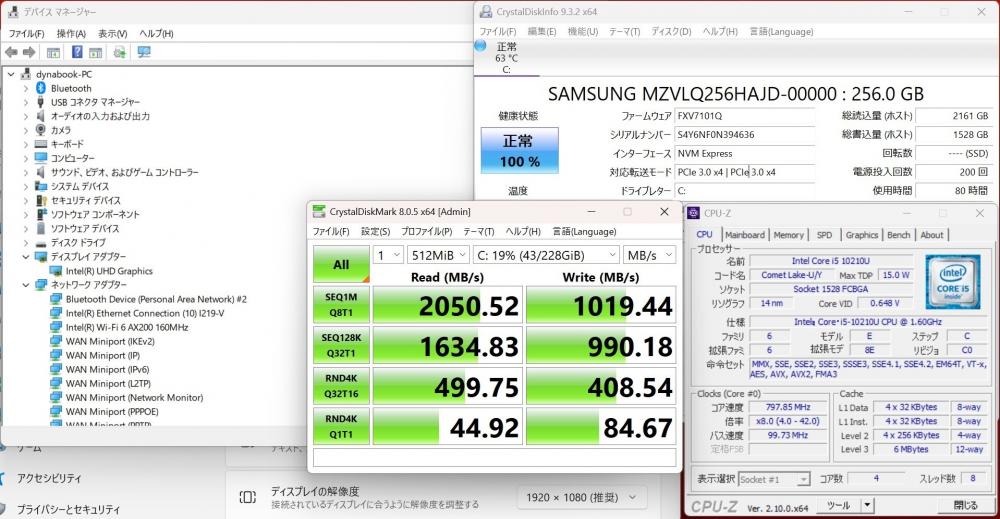1000x519 pixels.
Task: Click the Intel(R) UHD Graphics adapter icon
Action: coord(56,271)
